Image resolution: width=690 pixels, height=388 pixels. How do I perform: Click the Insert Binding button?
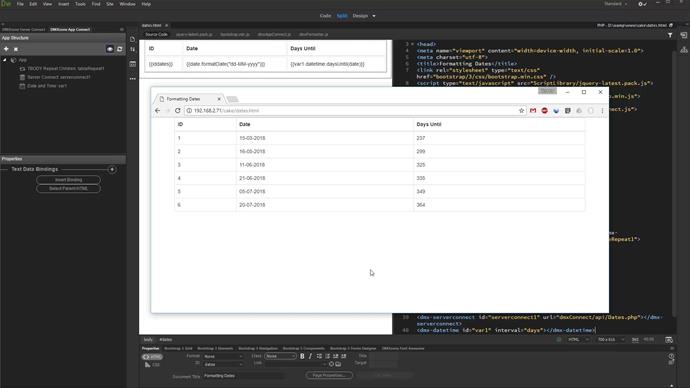pos(68,179)
